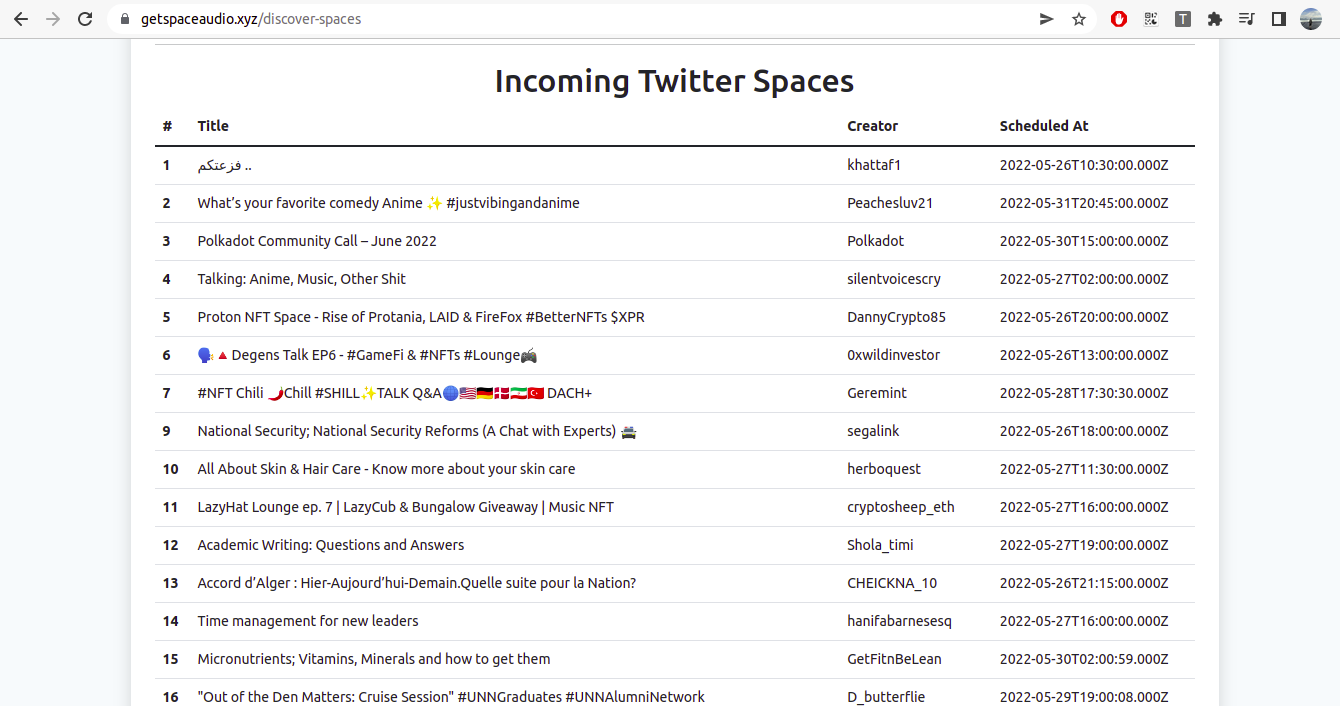Select the favorite comedy Anime space title
This screenshot has height=706, width=1340.
388,203
